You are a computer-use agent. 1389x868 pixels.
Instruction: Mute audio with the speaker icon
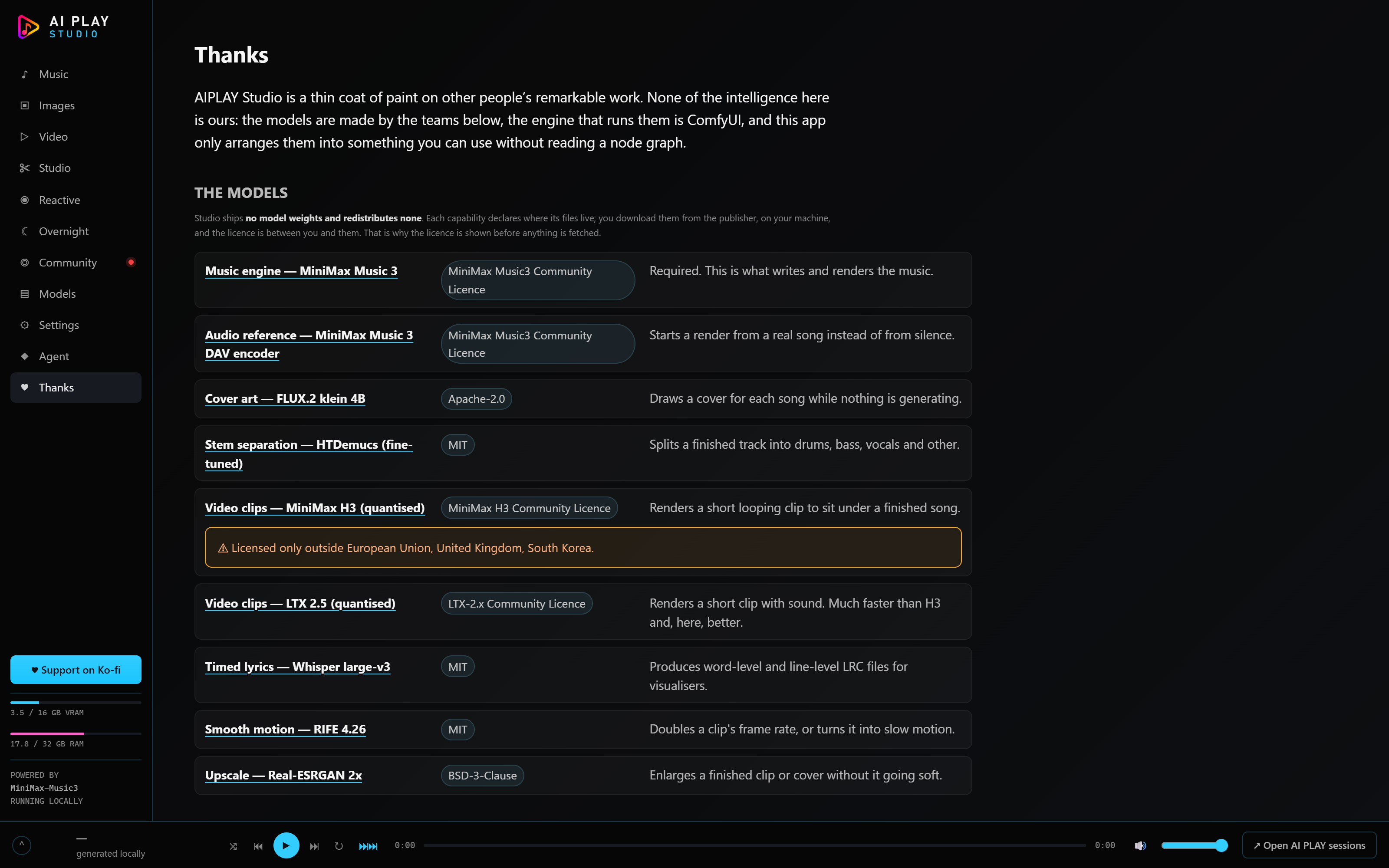click(1140, 845)
